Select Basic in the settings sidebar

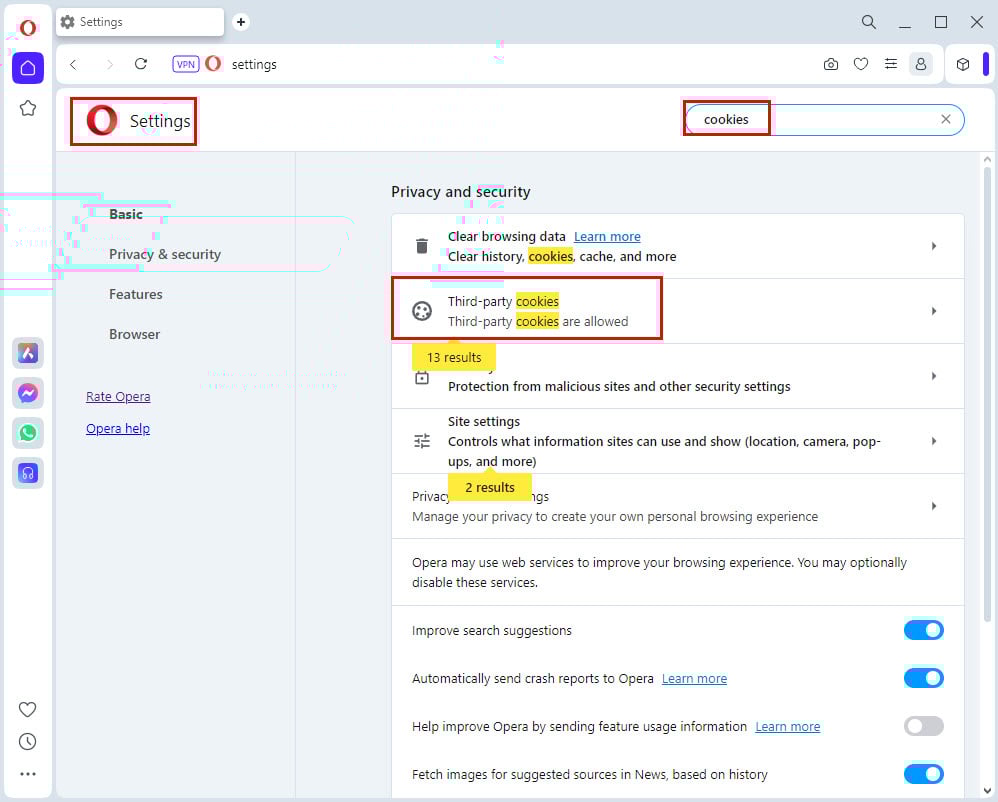(x=126, y=215)
